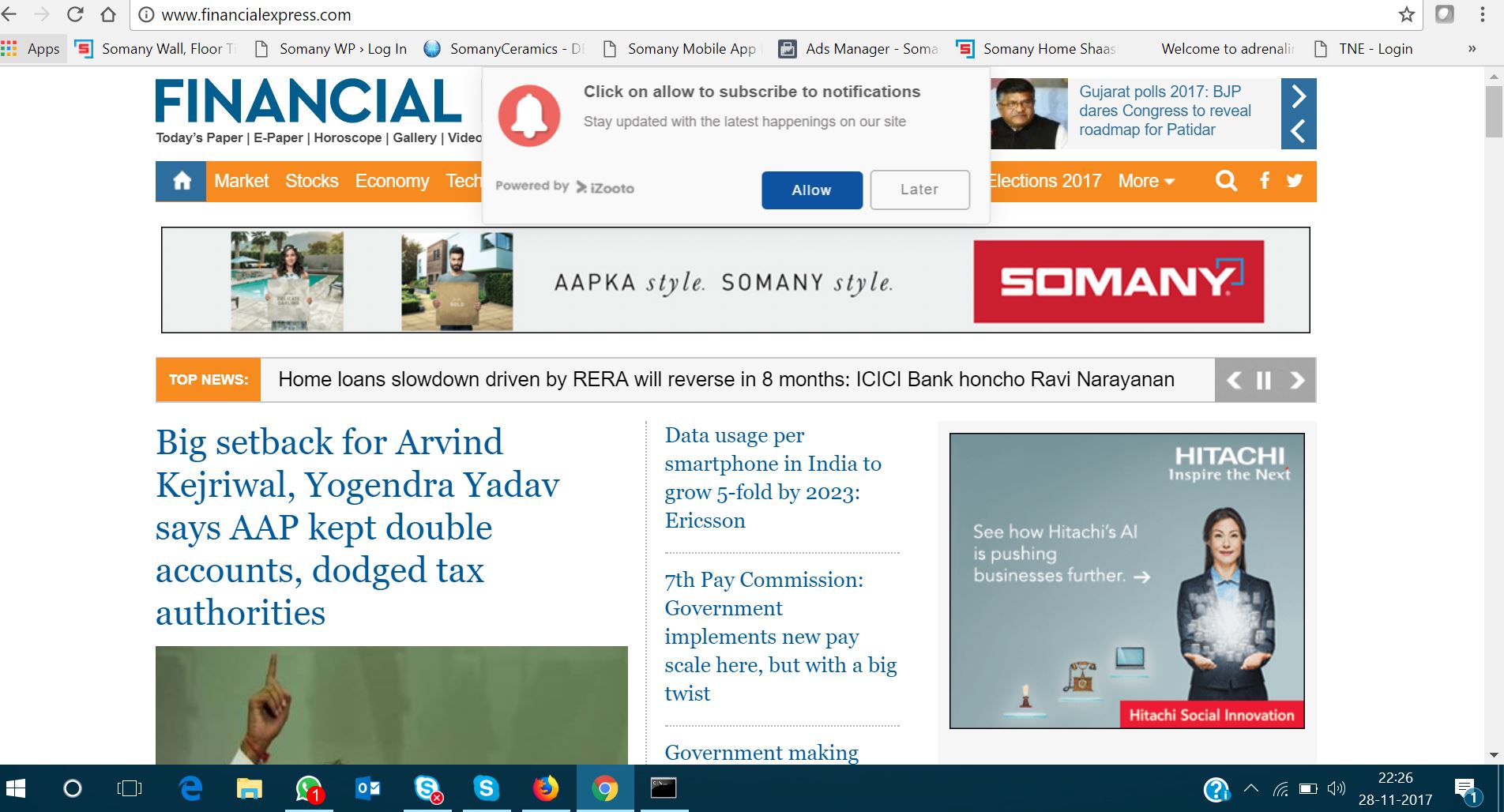
Task: Open the Somany Wall, Floor bookmark
Action: 156,49
